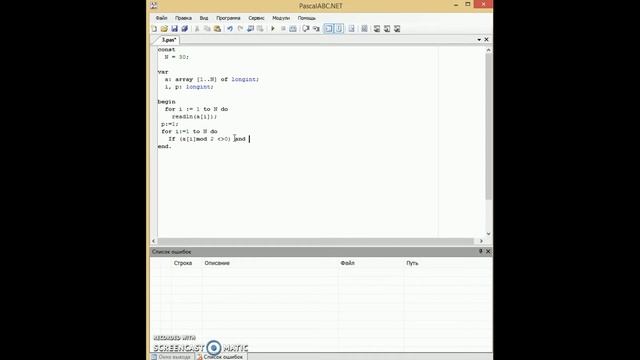Click the Строка column header

pos(183,263)
